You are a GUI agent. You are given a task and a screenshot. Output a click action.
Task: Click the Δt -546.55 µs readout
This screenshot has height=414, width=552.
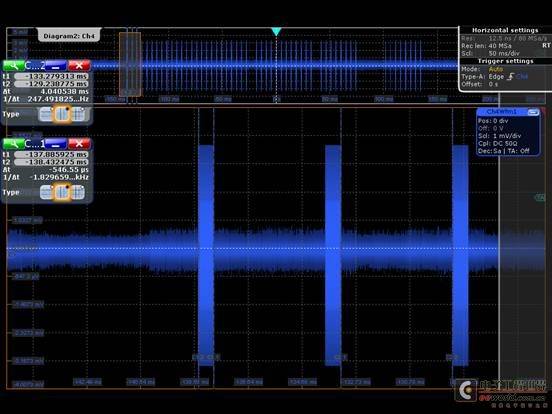pyautogui.click(x=69, y=170)
